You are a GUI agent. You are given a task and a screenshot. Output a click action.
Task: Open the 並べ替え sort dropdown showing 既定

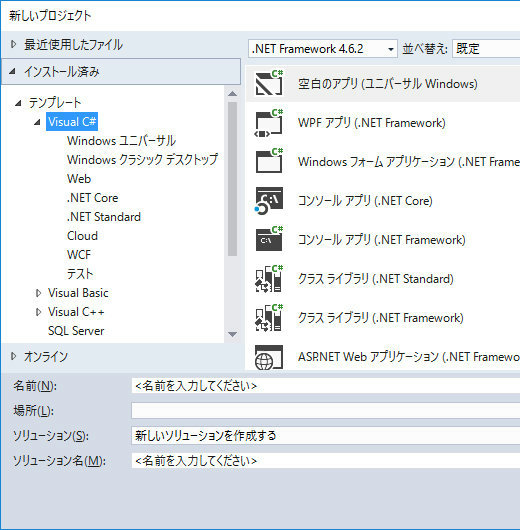tap(486, 49)
